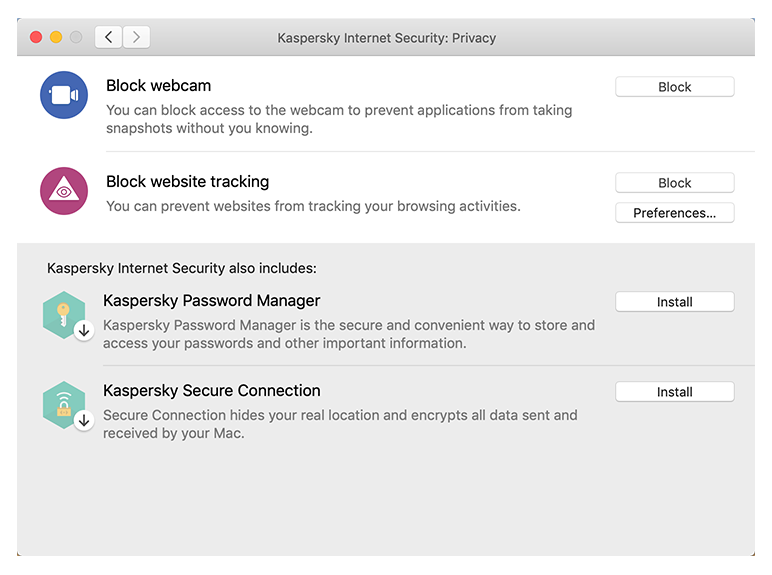
Task: Click the download arrow badge on Password Manager
Action: coord(84,330)
